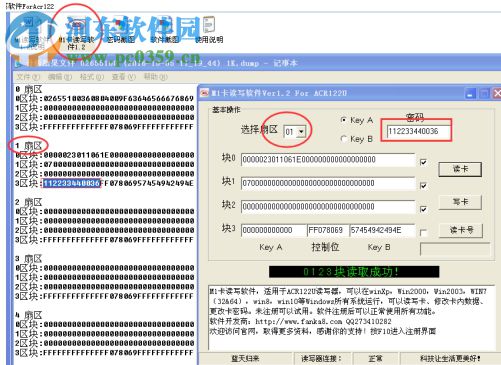Click the 控制位 label under 块3
This screenshot has width=501, height=365.
point(325,247)
